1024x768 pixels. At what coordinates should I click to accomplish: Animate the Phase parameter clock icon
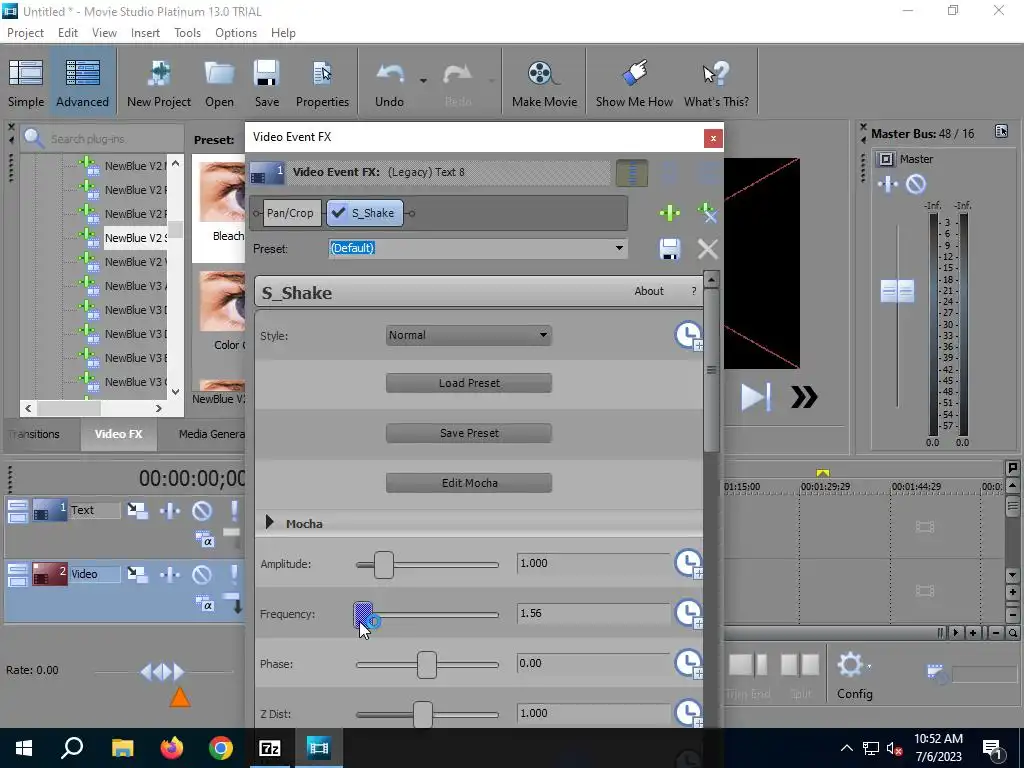coord(688,664)
